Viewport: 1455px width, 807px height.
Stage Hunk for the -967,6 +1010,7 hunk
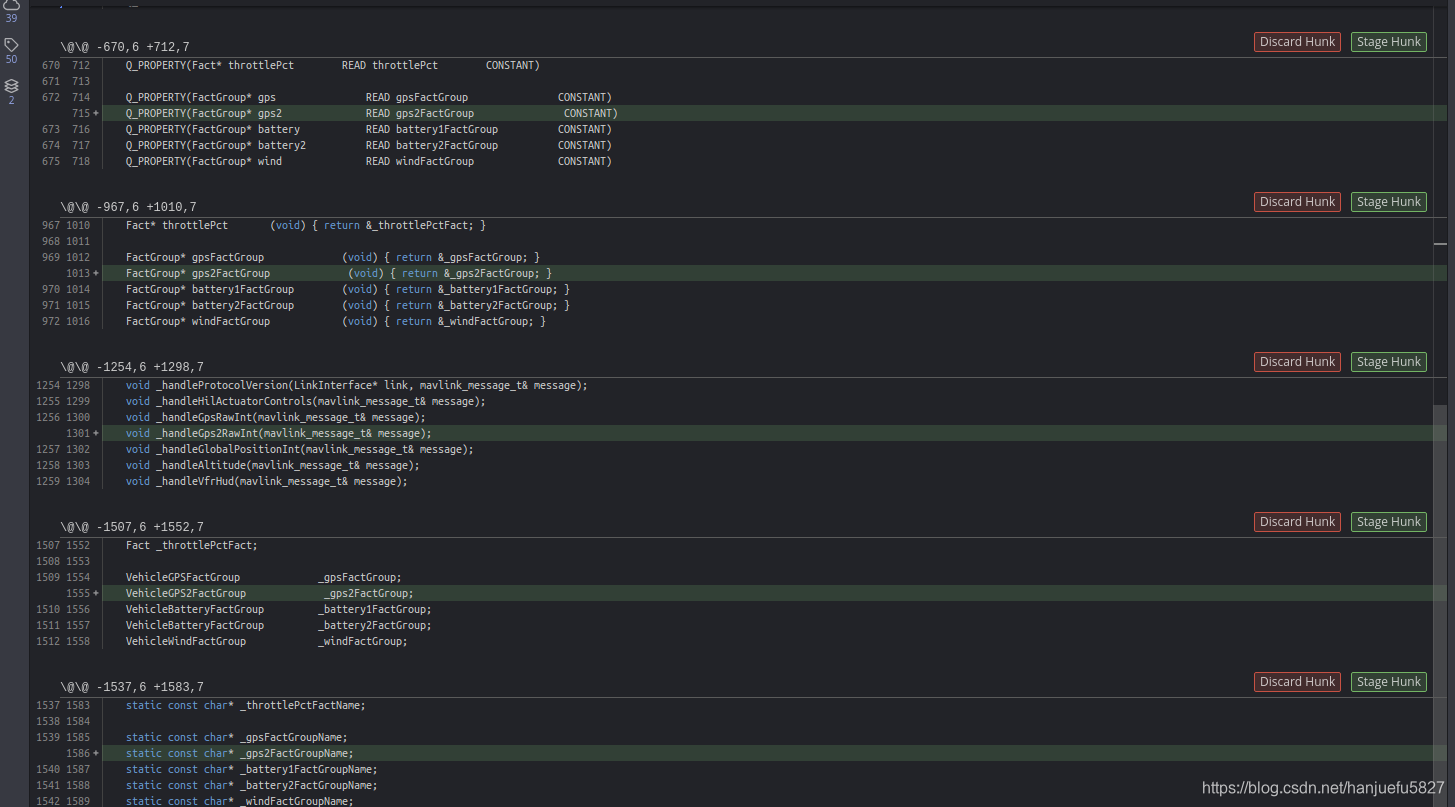pyautogui.click(x=1388, y=202)
